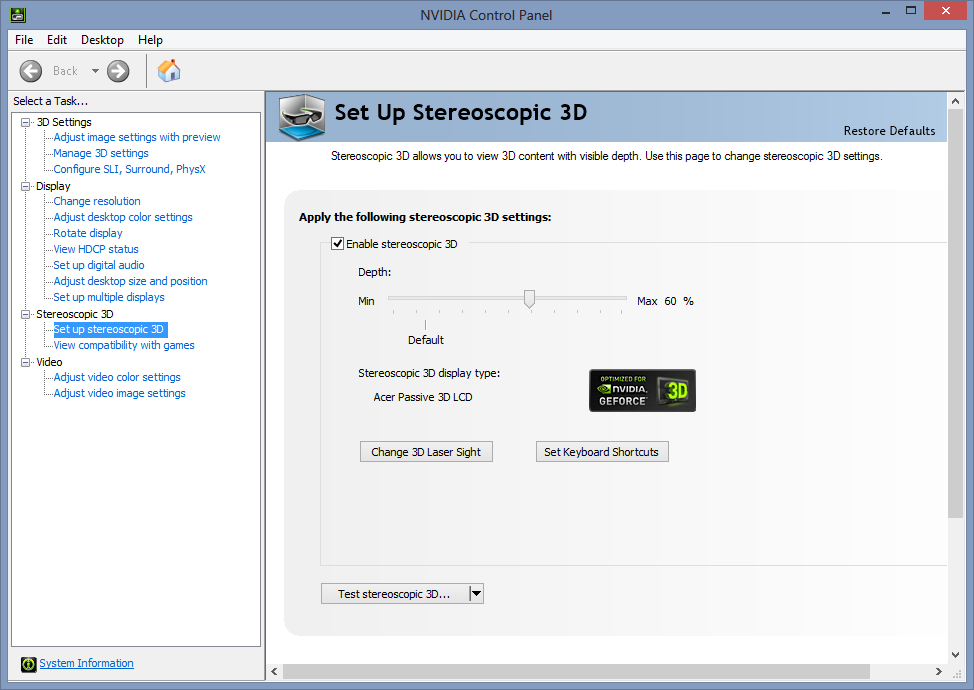This screenshot has width=974, height=690.
Task: Click Test stereoscopic 3D button
Action: pos(395,594)
